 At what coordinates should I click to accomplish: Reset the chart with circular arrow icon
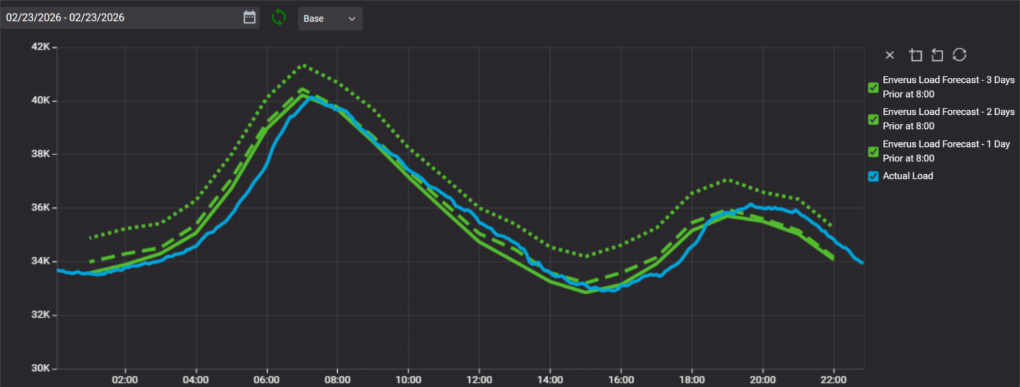(959, 55)
